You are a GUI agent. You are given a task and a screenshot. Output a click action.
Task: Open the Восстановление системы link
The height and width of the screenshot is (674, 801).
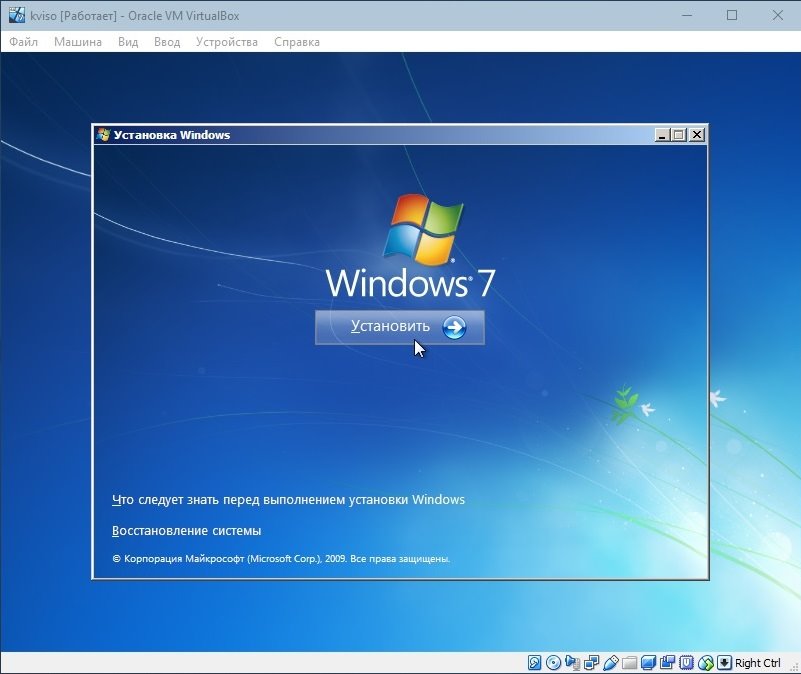click(186, 530)
